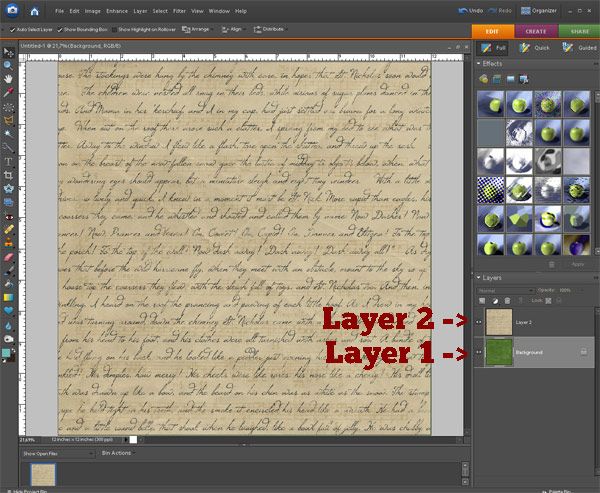The image size is (600, 493).
Task: Show Photo Effects category in Effects panel
Action: click(510, 79)
